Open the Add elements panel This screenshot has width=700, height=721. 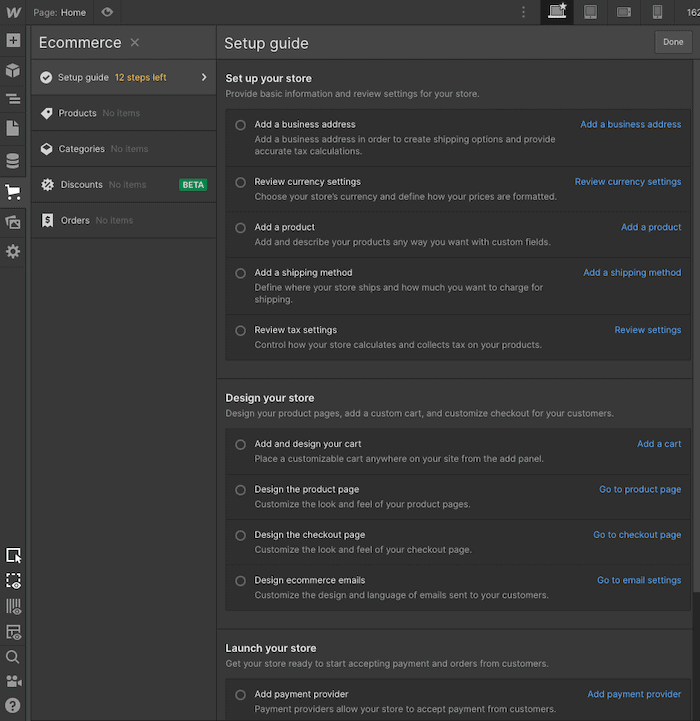click(13, 40)
